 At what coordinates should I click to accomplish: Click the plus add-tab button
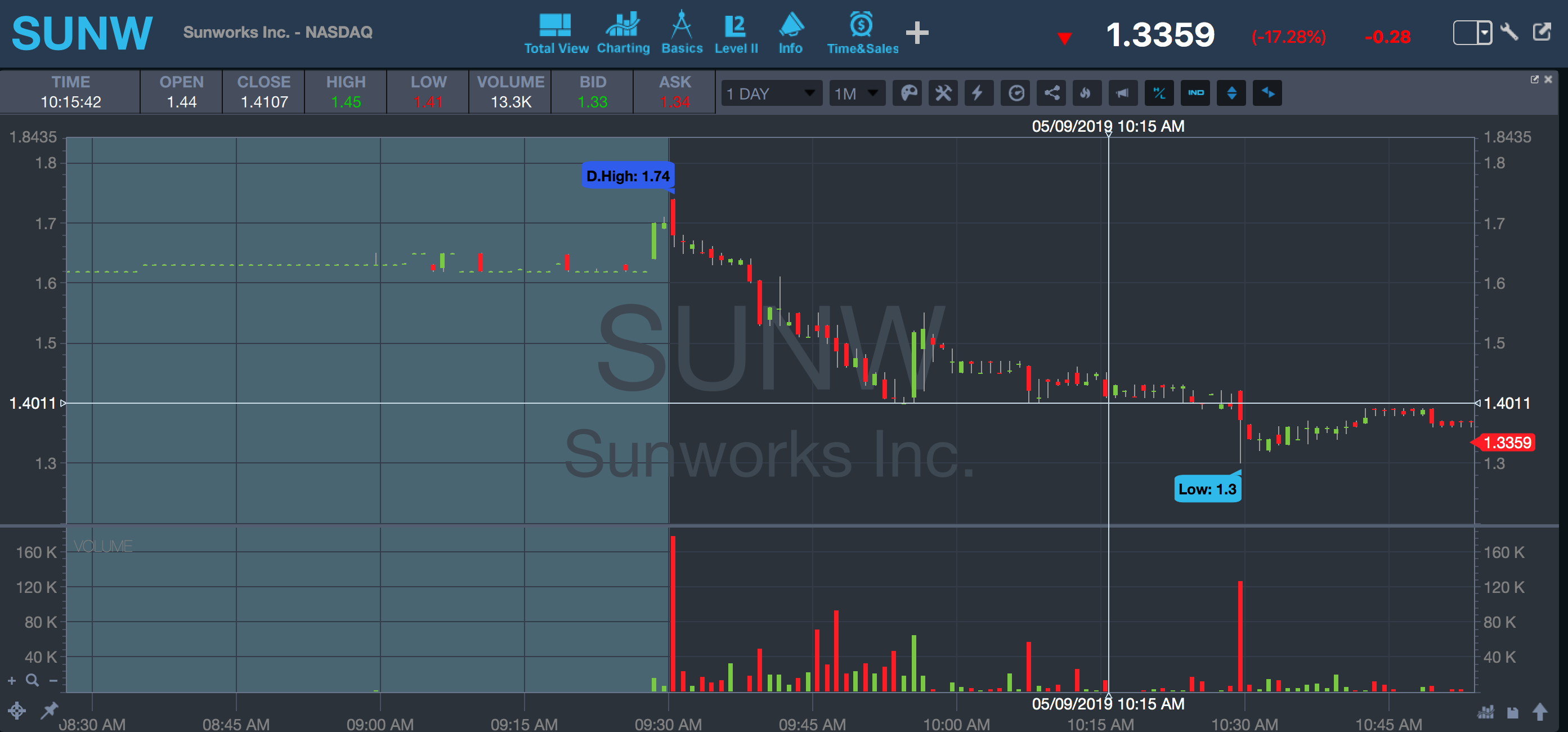(917, 33)
